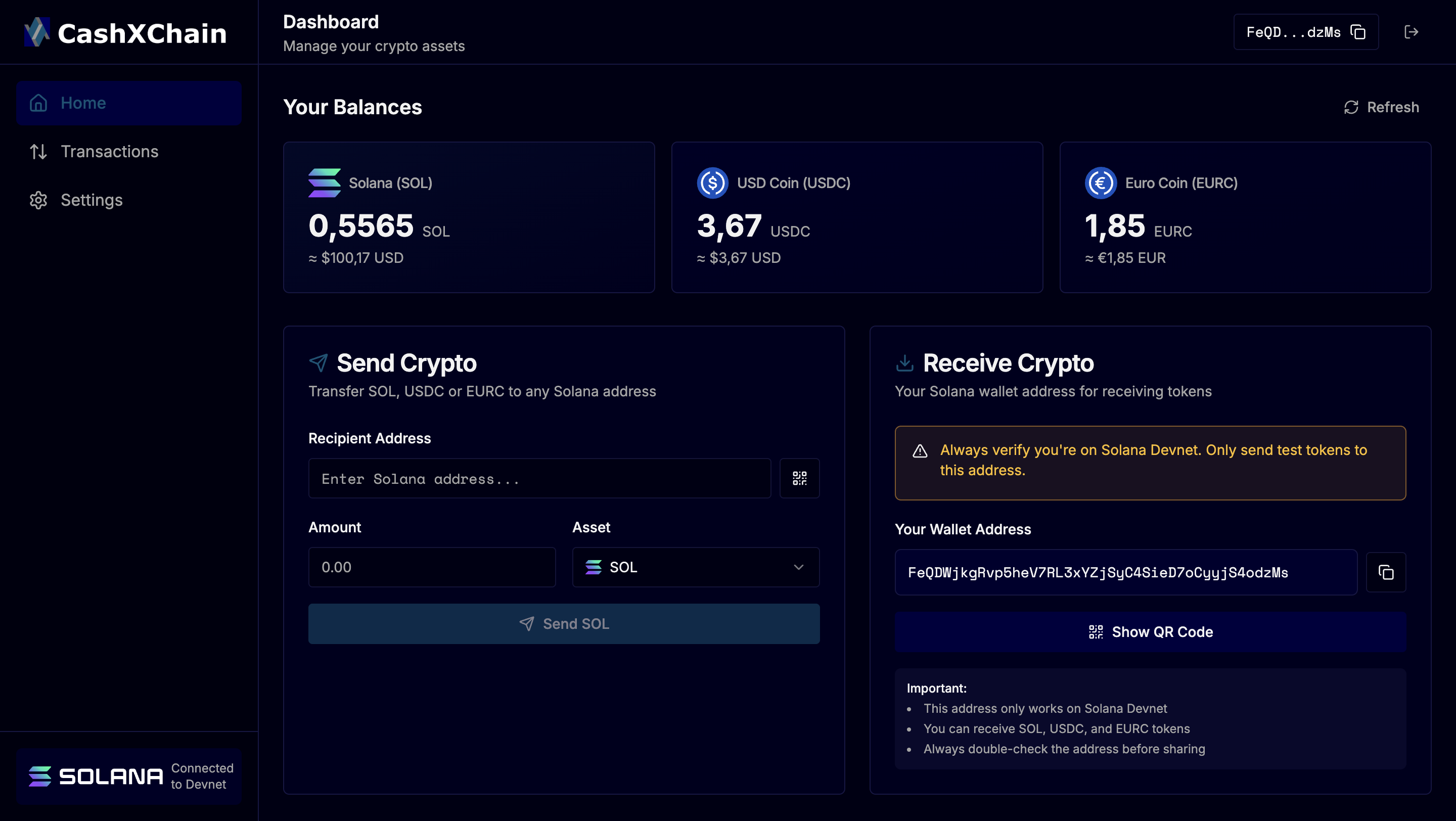Open the QR scanner for recipient address
This screenshot has height=821, width=1456.
coord(800,478)
